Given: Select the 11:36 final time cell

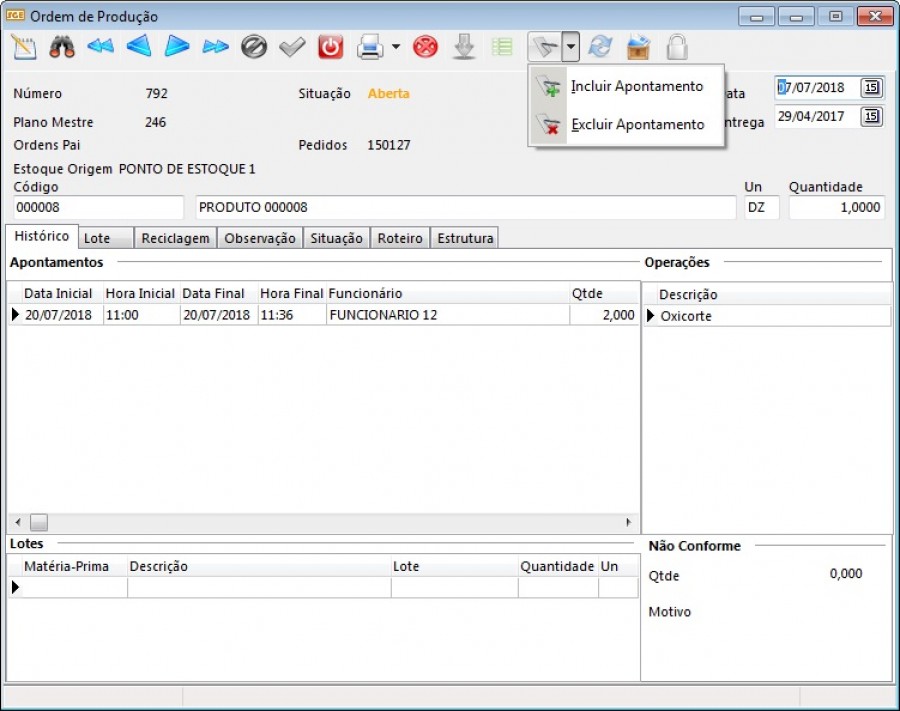Looking at the screenshot, I should click(292, 315).
